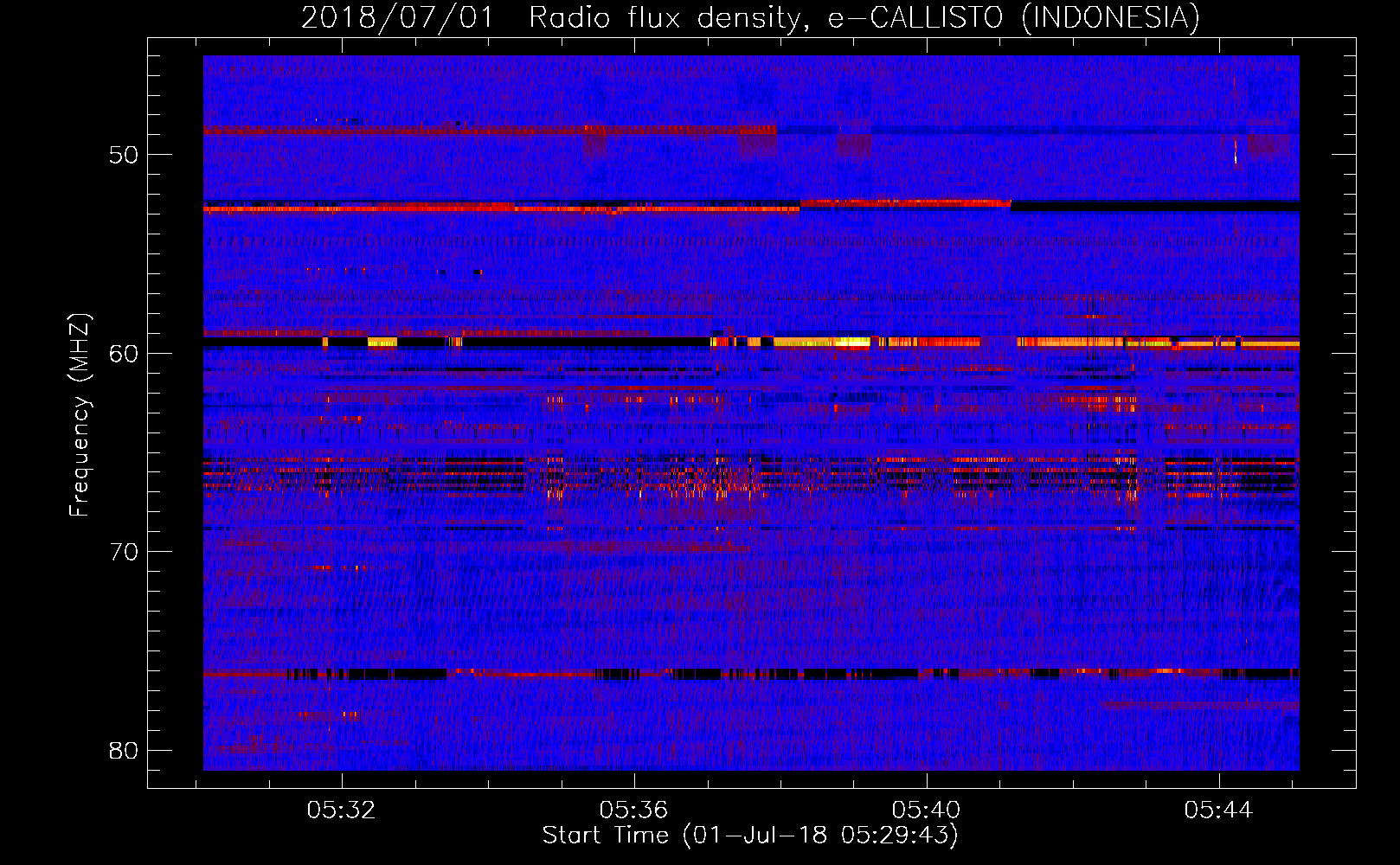Click the '05:40' time tick label
Screen dimensions: 1400x865
point(927,811)
